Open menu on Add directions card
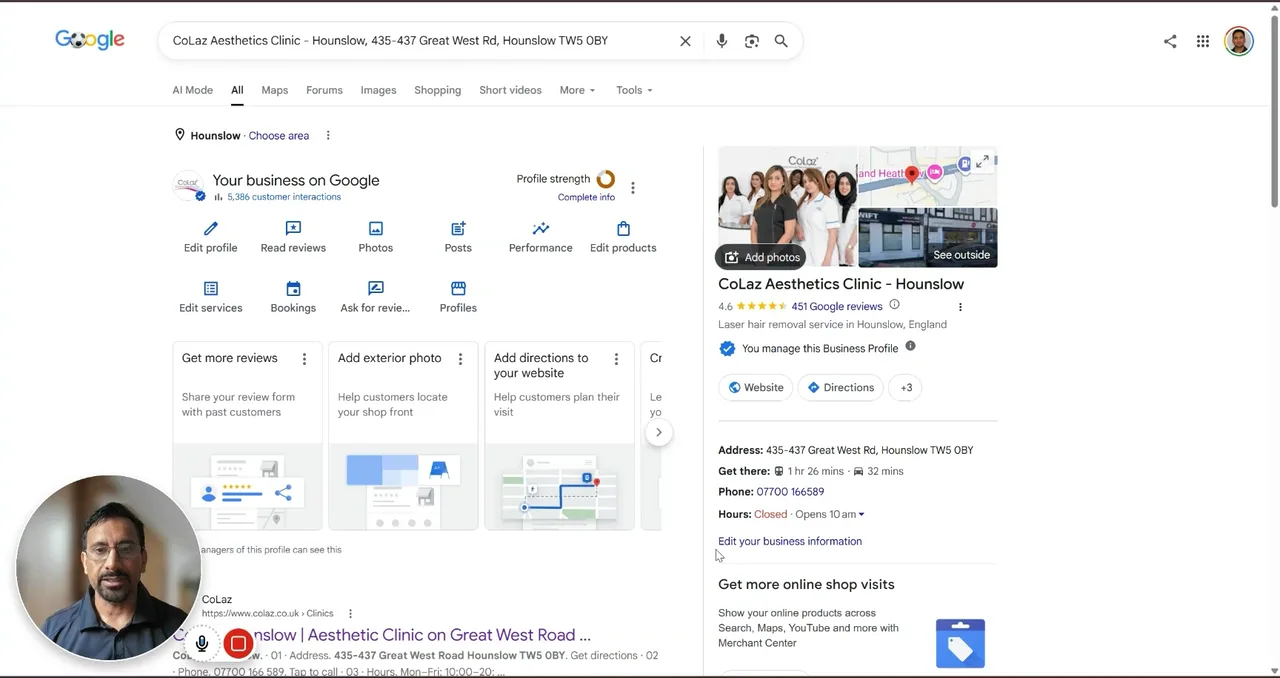This screenshot has height=678, width=1280. coord(616,358)
